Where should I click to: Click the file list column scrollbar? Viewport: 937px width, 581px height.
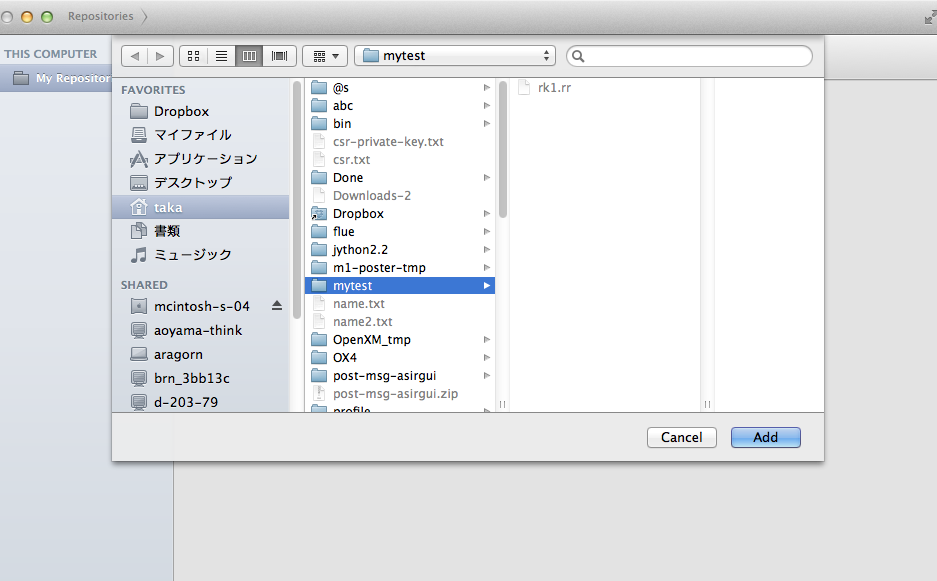tap(503, 149)
